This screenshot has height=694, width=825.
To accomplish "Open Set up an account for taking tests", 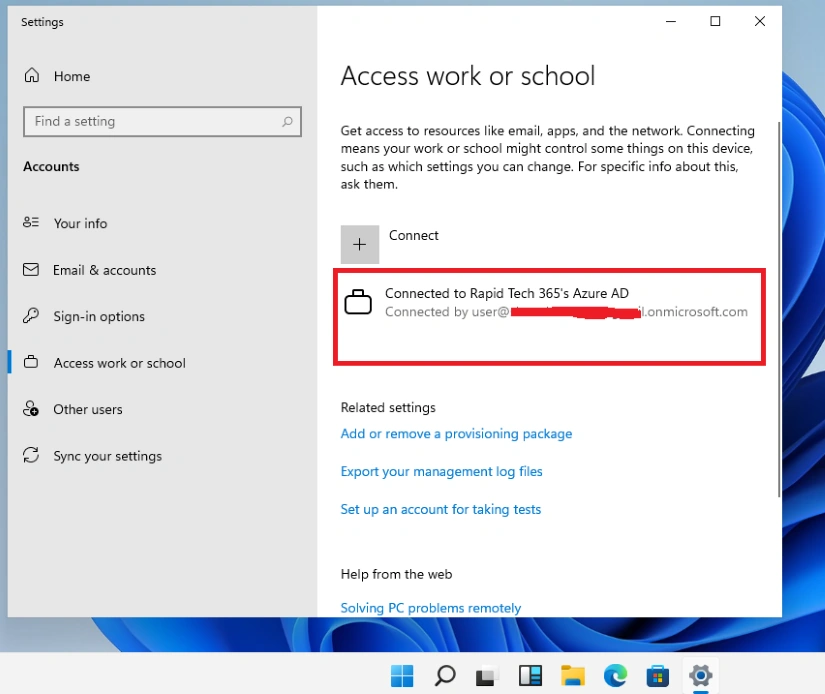I will pyautogui.click(x=441, y=509).
